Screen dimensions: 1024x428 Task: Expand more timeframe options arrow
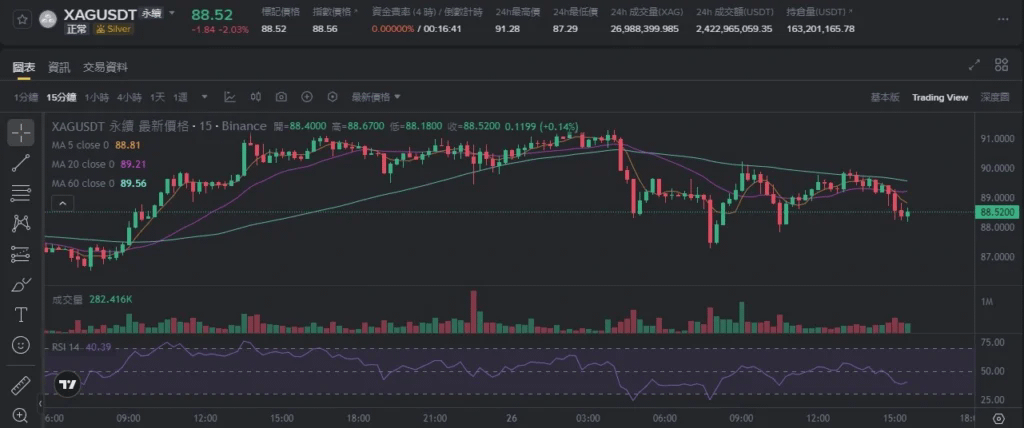coord(204,97)
